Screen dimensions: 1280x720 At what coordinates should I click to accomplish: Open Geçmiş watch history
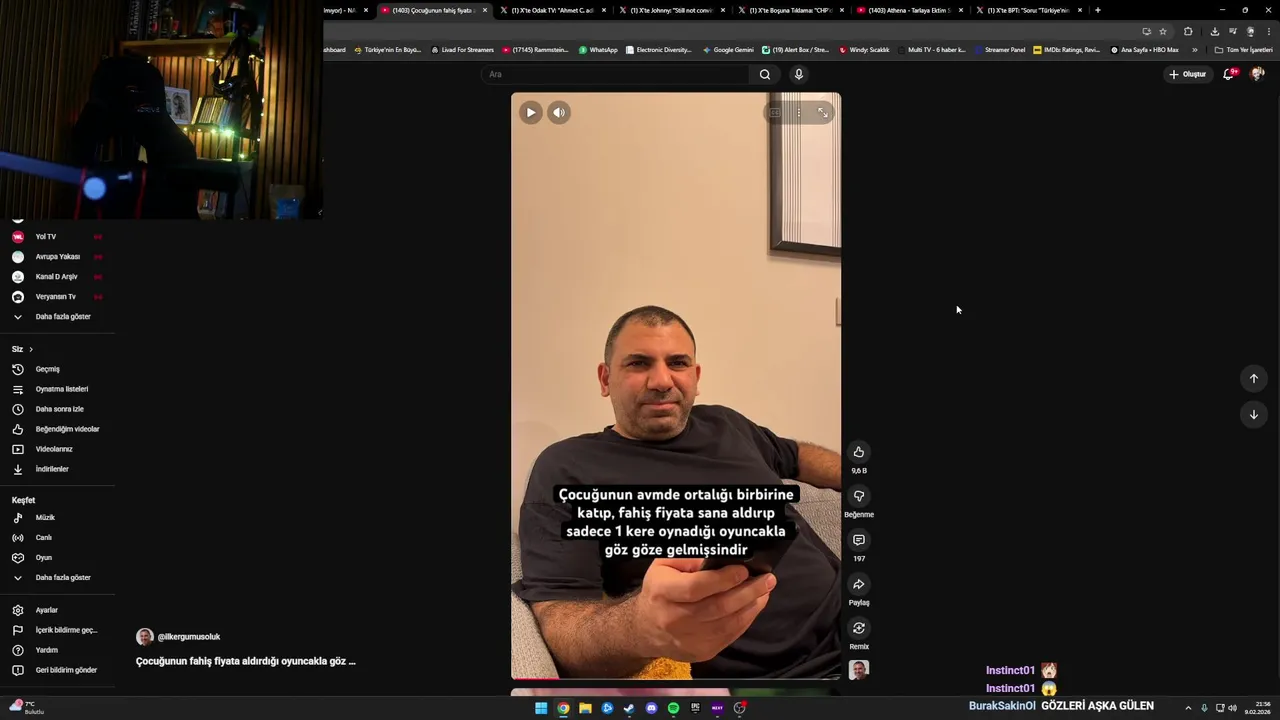click(x=57, y=369)
